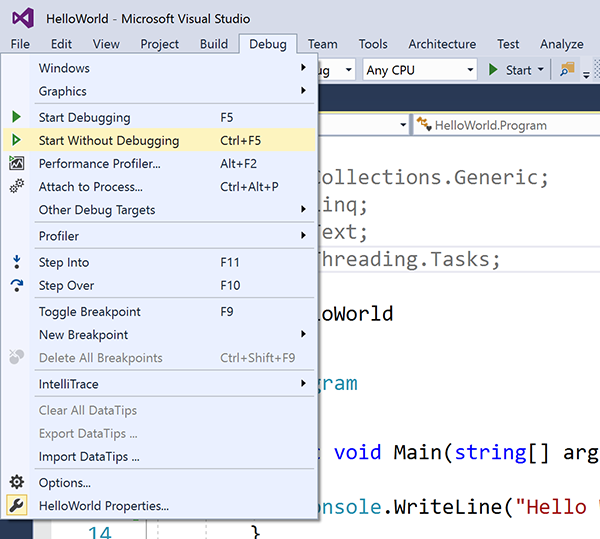Click the green Start play icon in toolbar
Screen dimensions: 600x539
pyautogui.click(x=493, y=70)
